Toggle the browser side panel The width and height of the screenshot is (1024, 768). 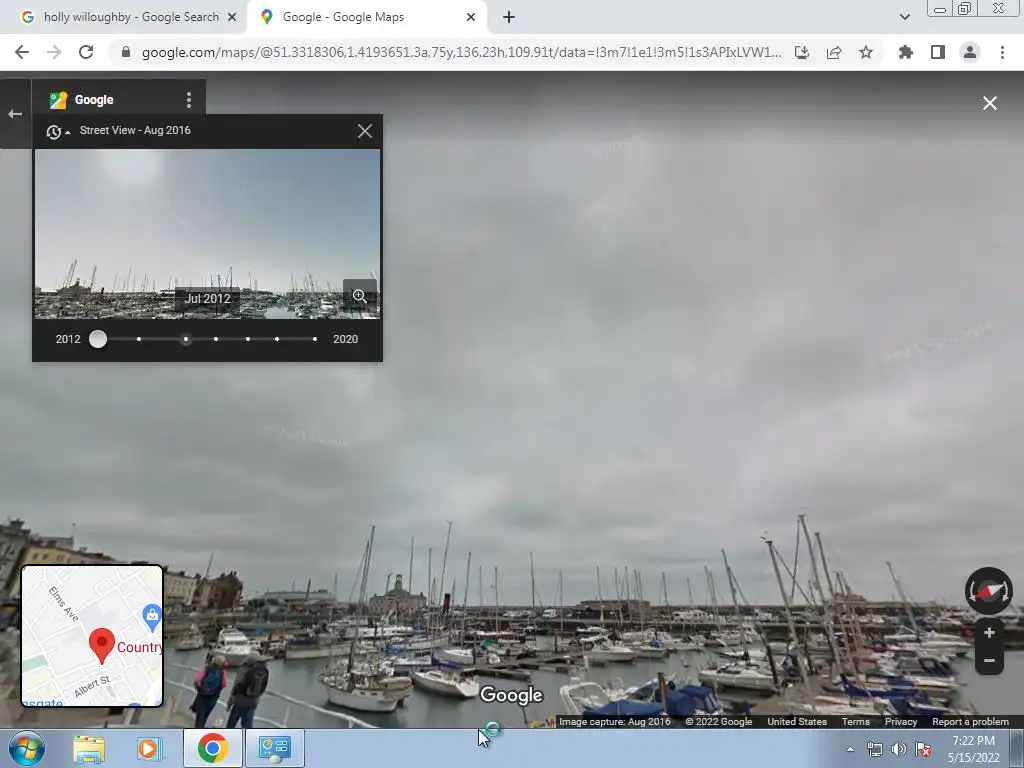pos(938,52)
